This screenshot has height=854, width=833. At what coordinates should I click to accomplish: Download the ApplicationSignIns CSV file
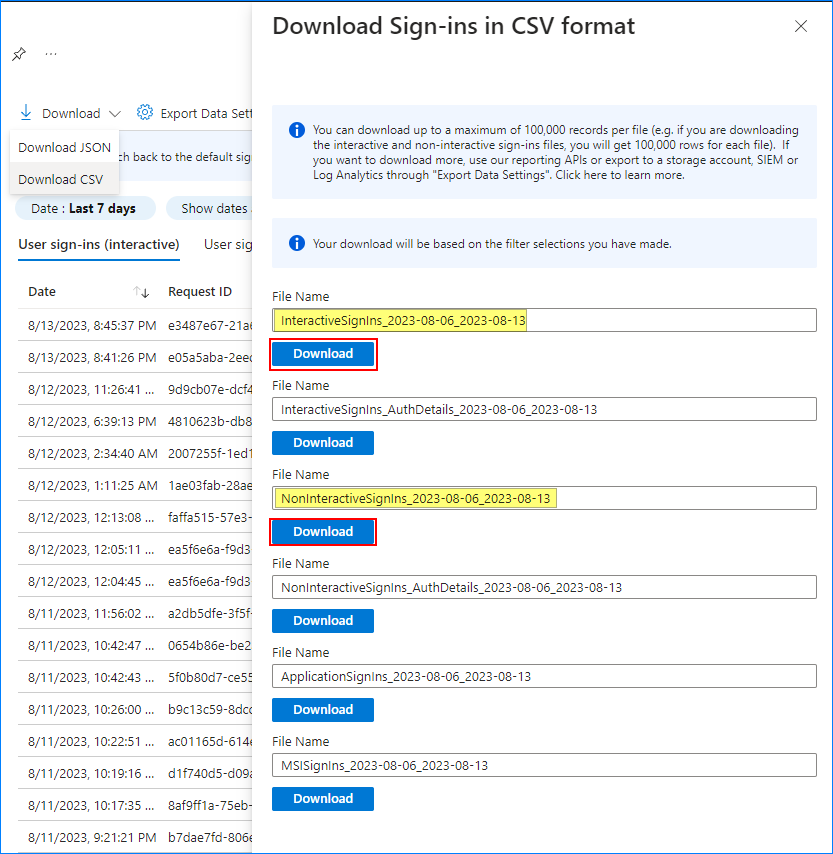coord(323,710)
